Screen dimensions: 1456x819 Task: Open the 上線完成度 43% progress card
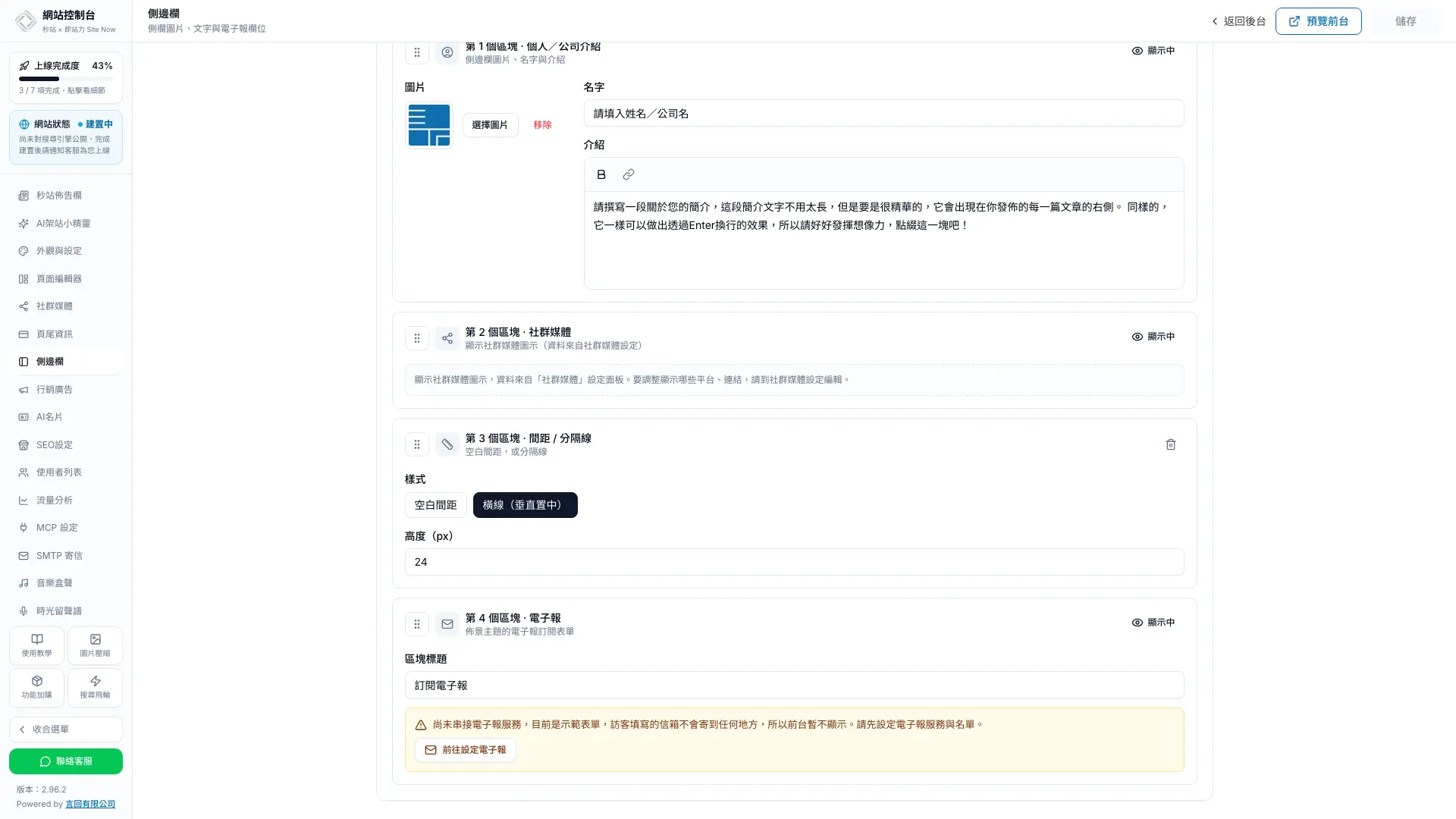click(66, 77)
